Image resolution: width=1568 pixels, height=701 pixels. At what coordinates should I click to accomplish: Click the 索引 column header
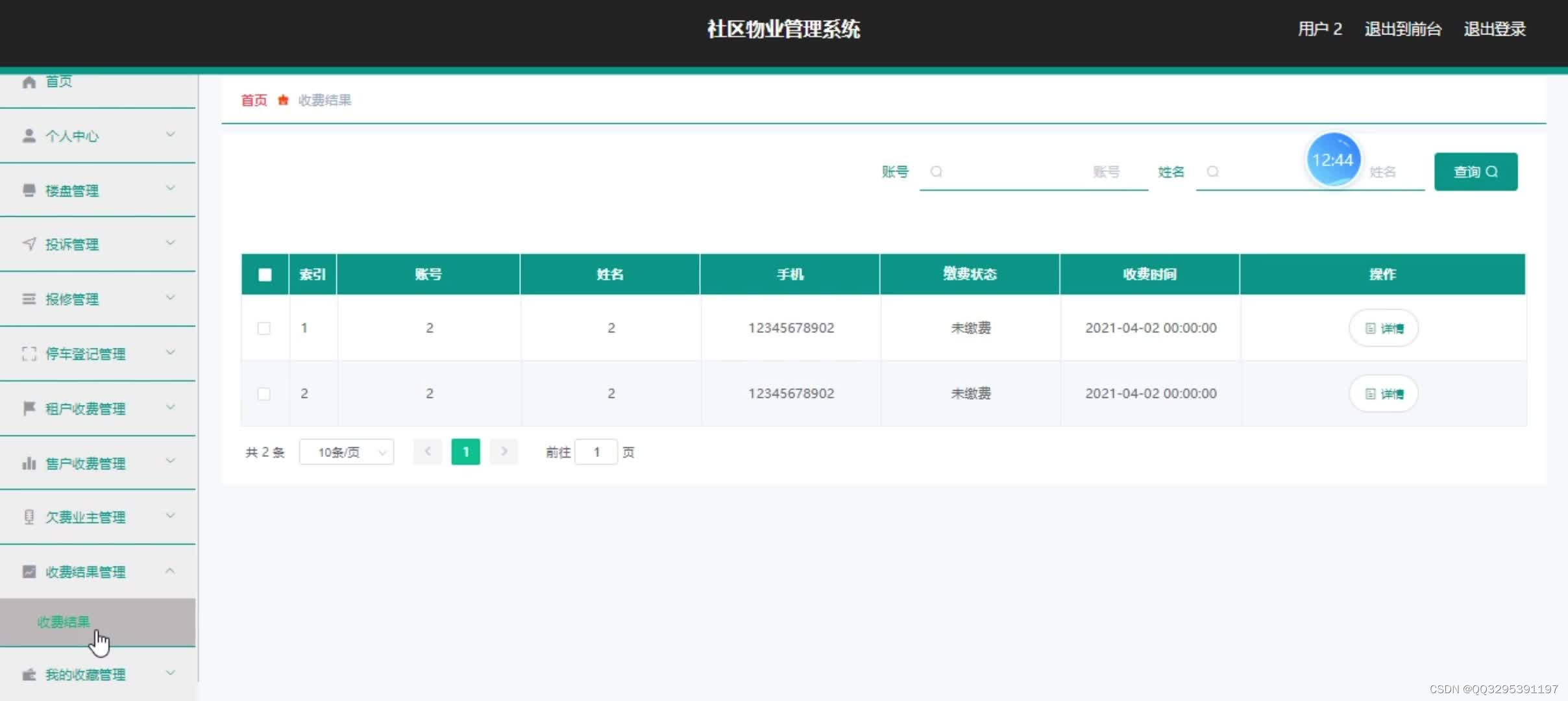[x=312, y=274]
